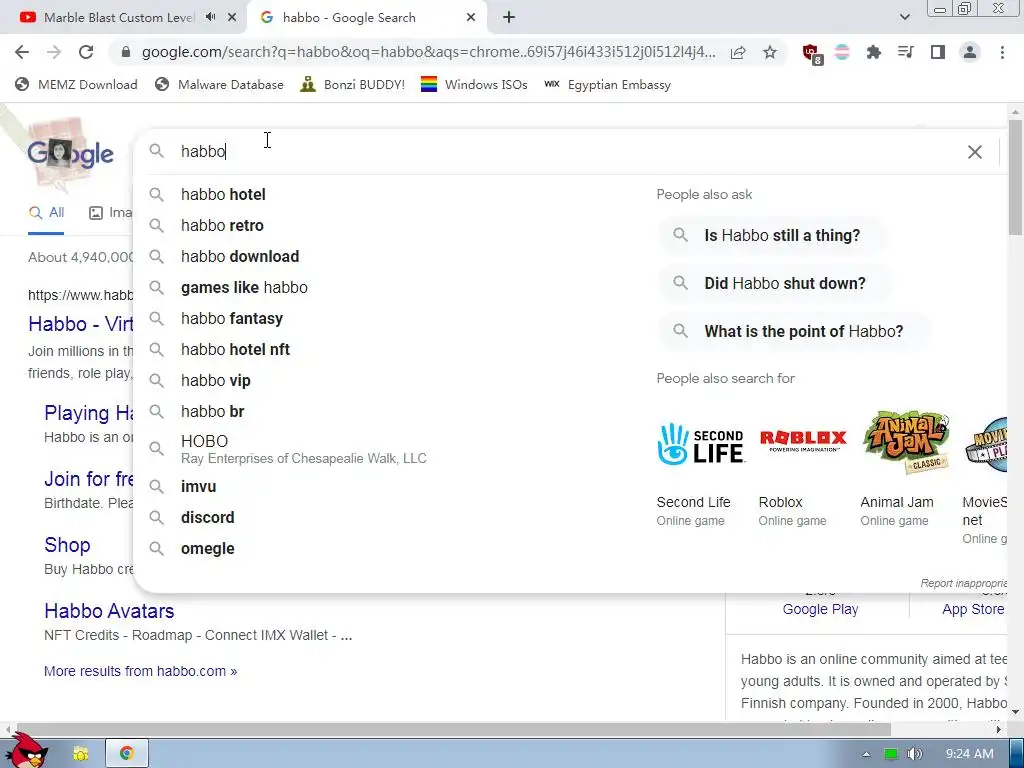This screenshot has height=768, width=1024.
Task: Open Animal Jam Classic thumbnail
Action: click(906, 441)
